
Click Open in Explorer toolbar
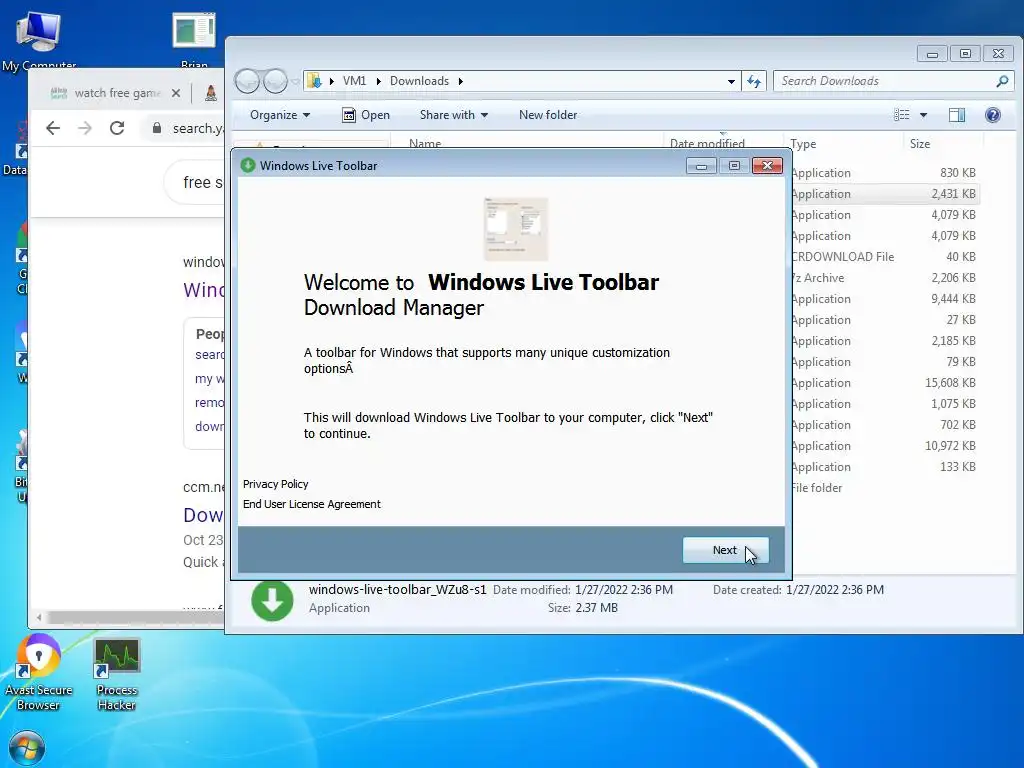(366, 115)
